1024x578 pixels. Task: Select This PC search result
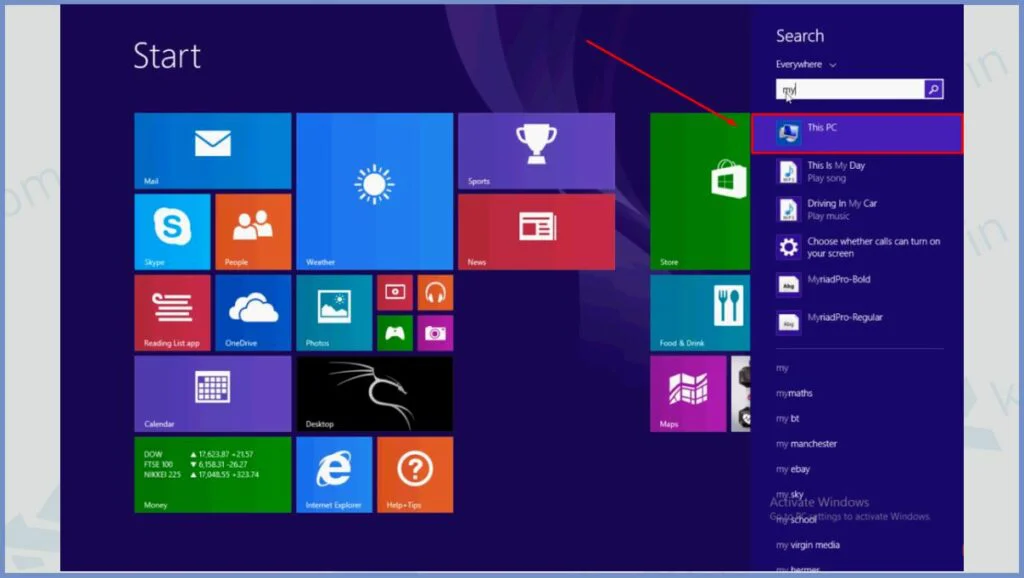tap(856, 133)
